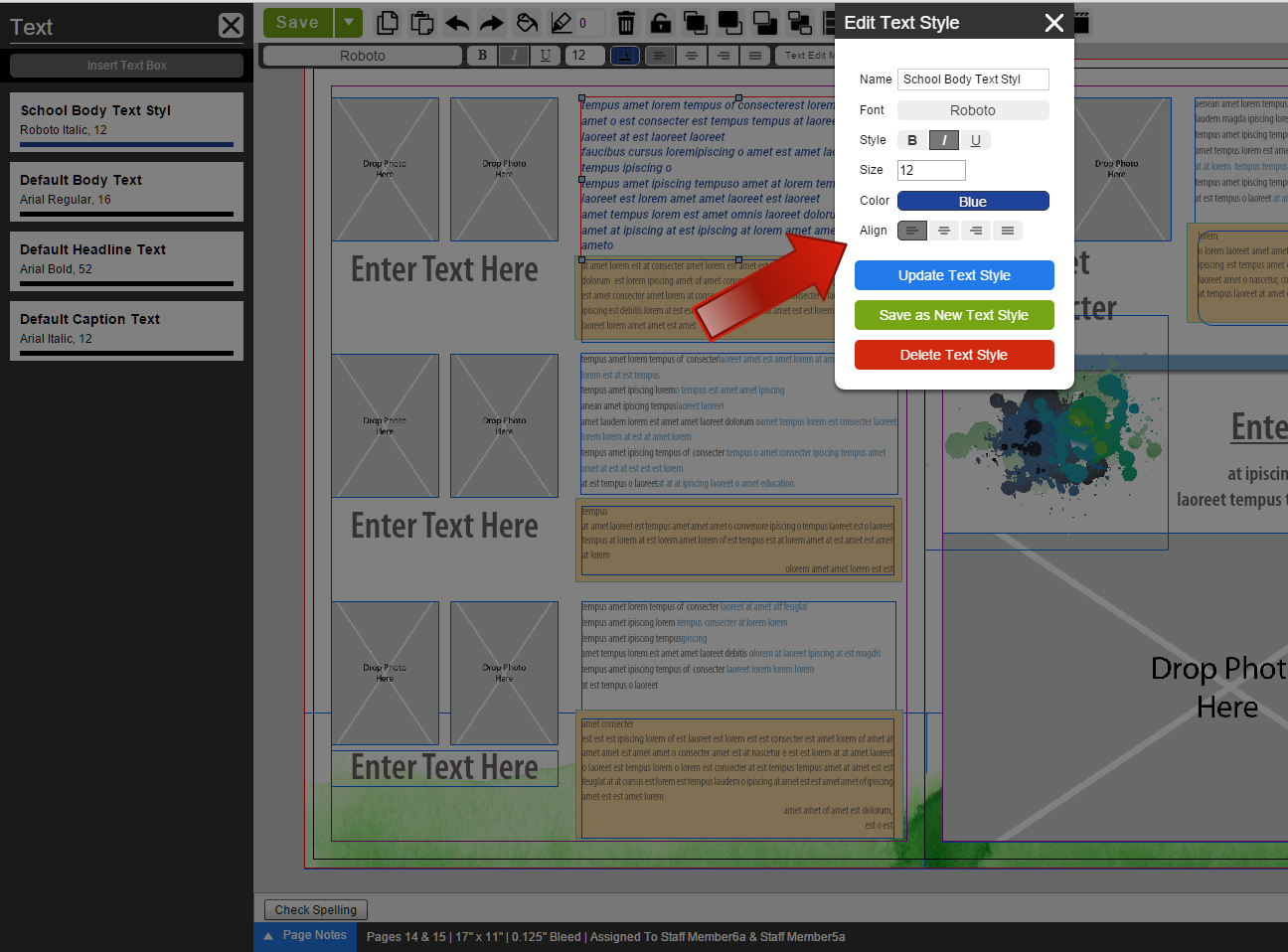Click the bring to front layer icon
Image resolution: width=1288 pixels, height=952 pixels.
pyautogui.click(x=696, y=22)
